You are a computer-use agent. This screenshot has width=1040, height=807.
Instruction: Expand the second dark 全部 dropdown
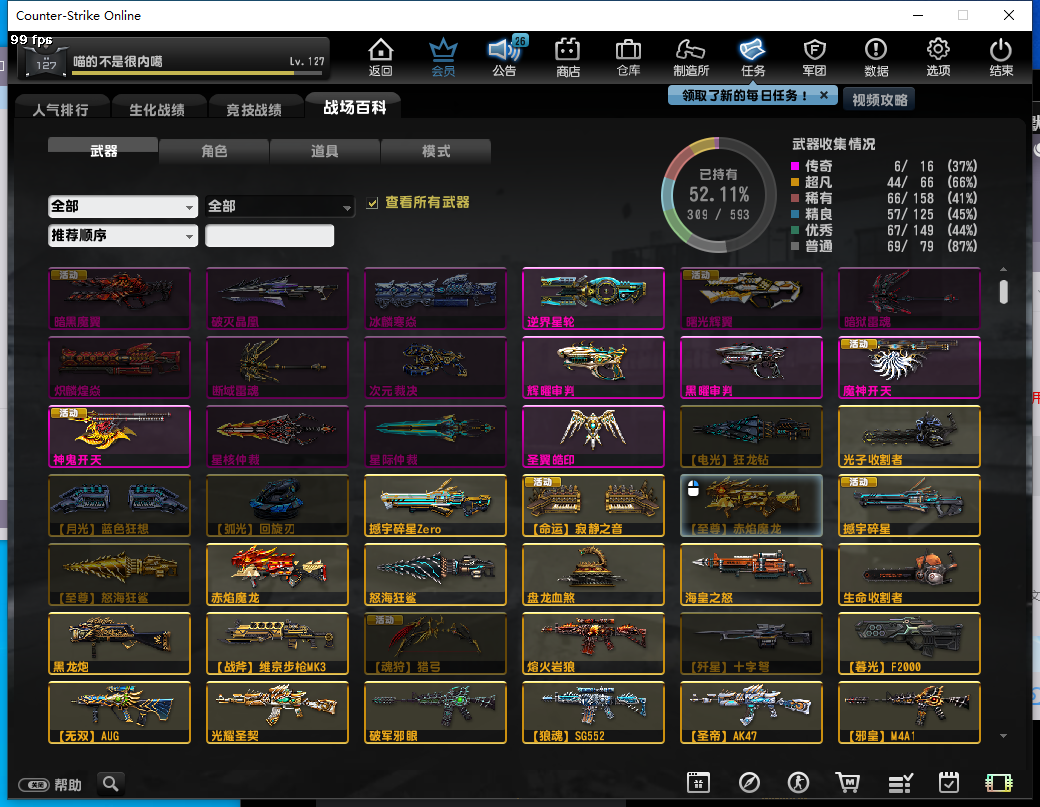pyautogui.click(x=279, y=206)
